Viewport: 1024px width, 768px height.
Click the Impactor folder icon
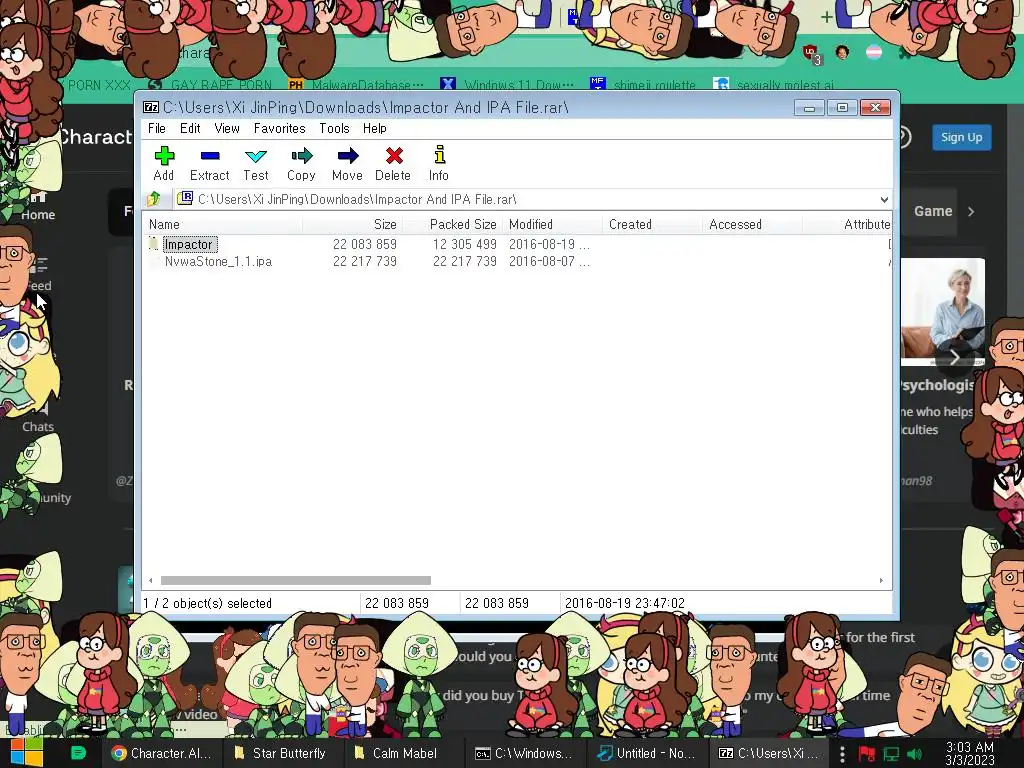point(154,244)
